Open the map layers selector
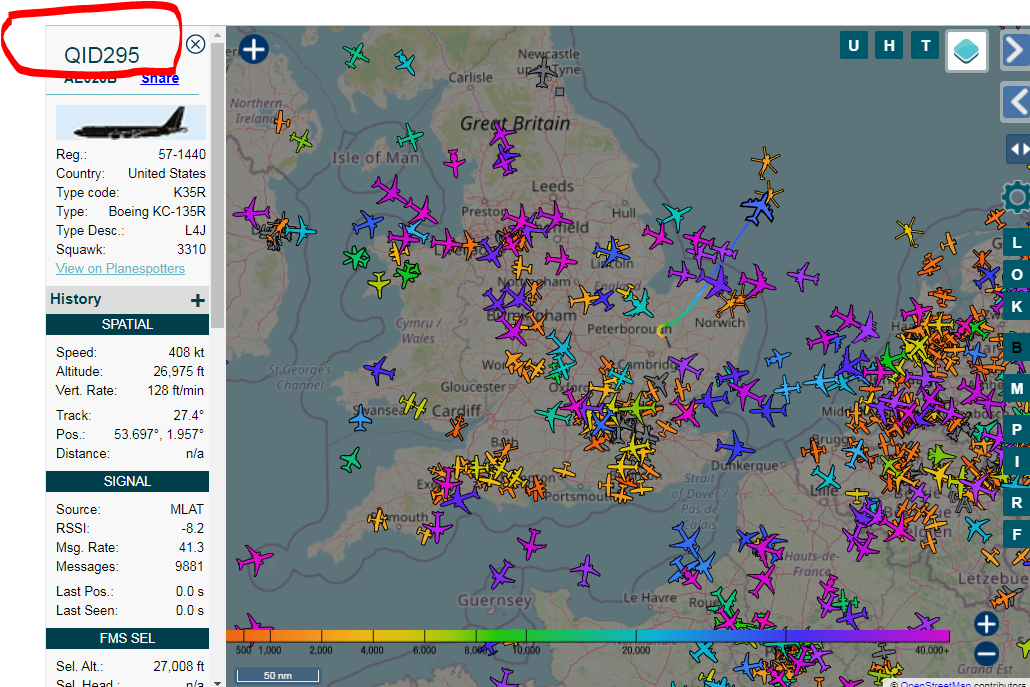The height and width of the screenshot is (687, 1030). point(966,51)
